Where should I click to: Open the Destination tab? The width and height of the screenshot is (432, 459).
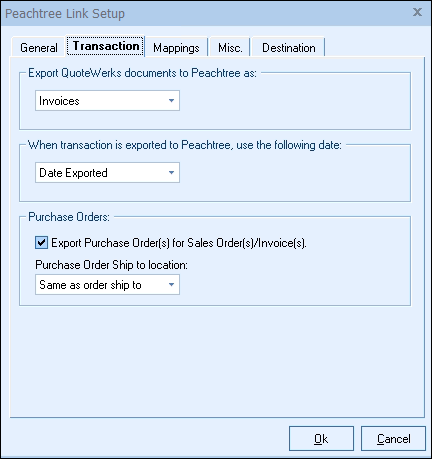click(288, 48)
